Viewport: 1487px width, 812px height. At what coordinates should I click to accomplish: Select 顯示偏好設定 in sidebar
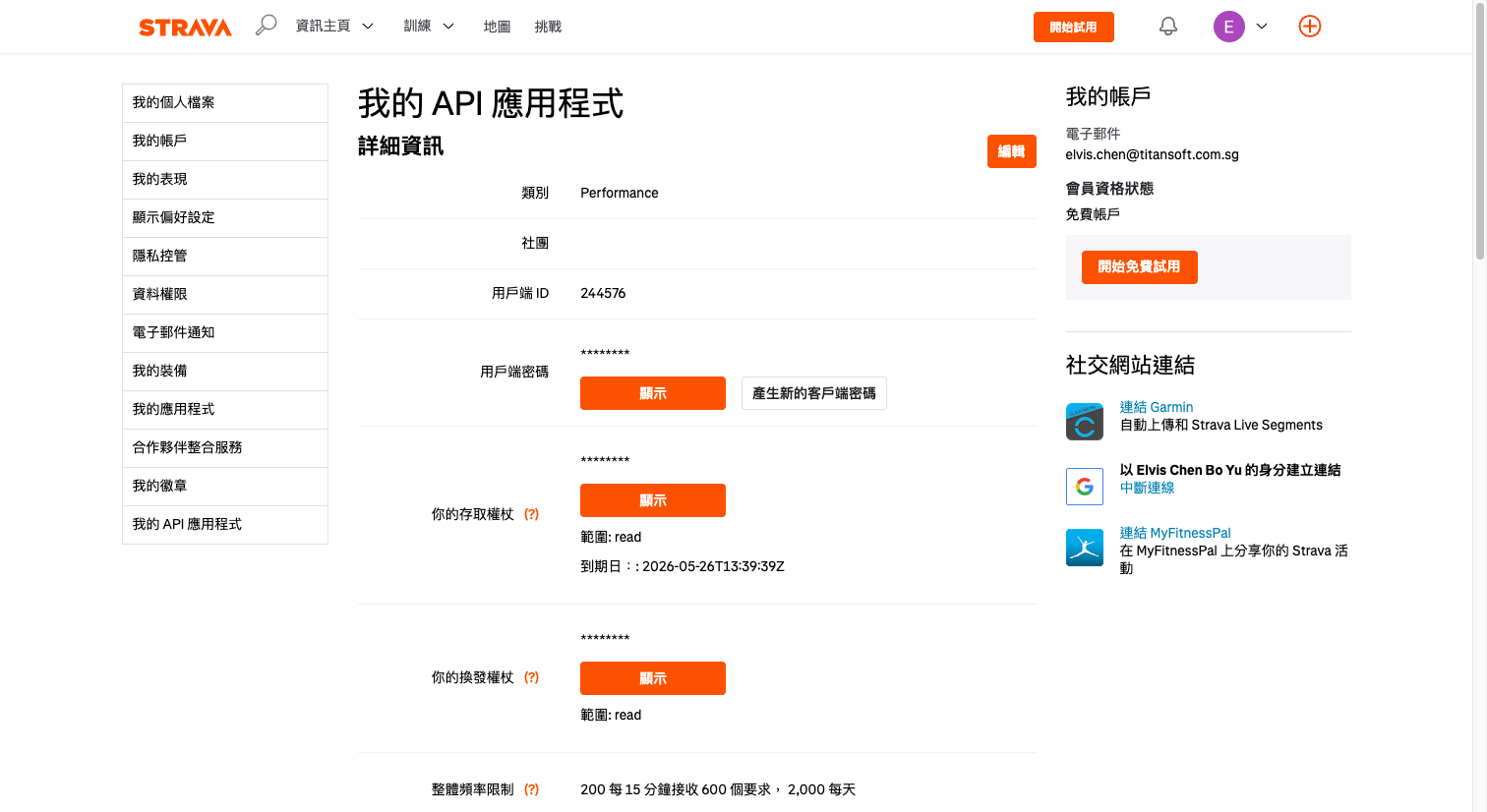point(225,218)
